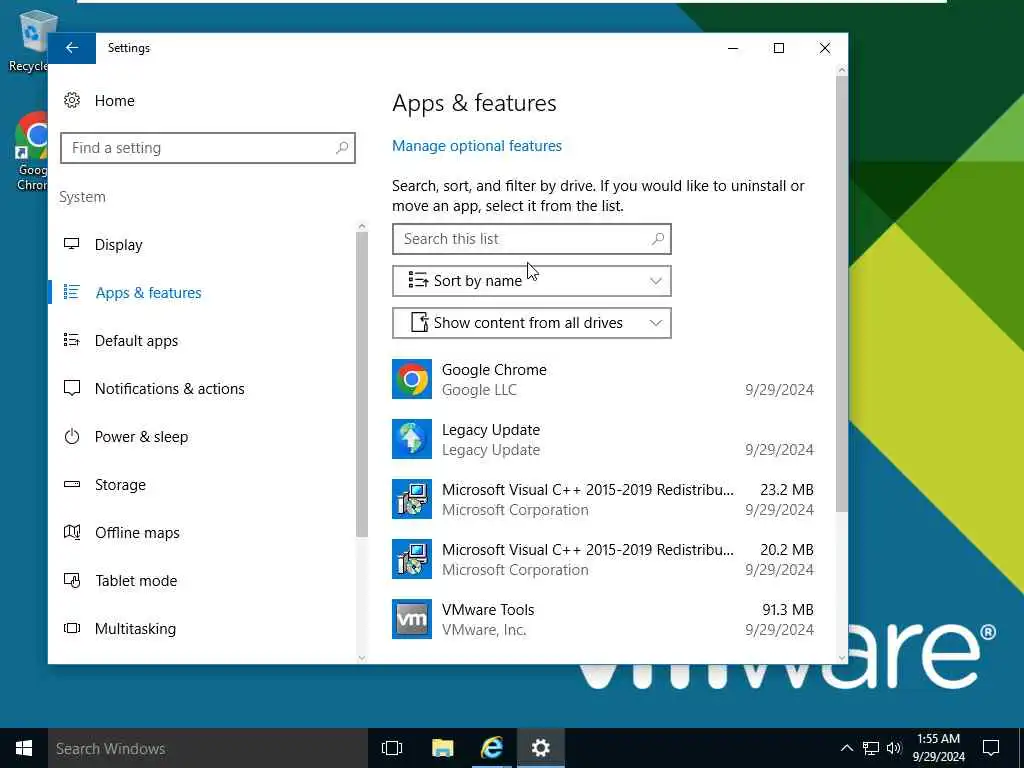Image resolution: width=1024 pixels, height=768 pixels.
Task: Click the 23.2 MB size value
Action: tap(786, 490)
